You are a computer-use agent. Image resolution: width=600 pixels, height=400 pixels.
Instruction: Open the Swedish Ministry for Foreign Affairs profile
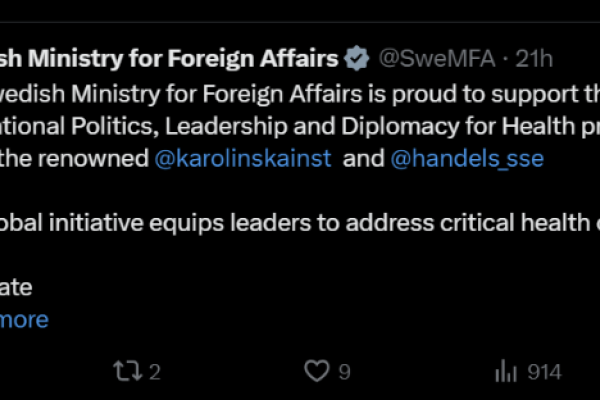168,57
